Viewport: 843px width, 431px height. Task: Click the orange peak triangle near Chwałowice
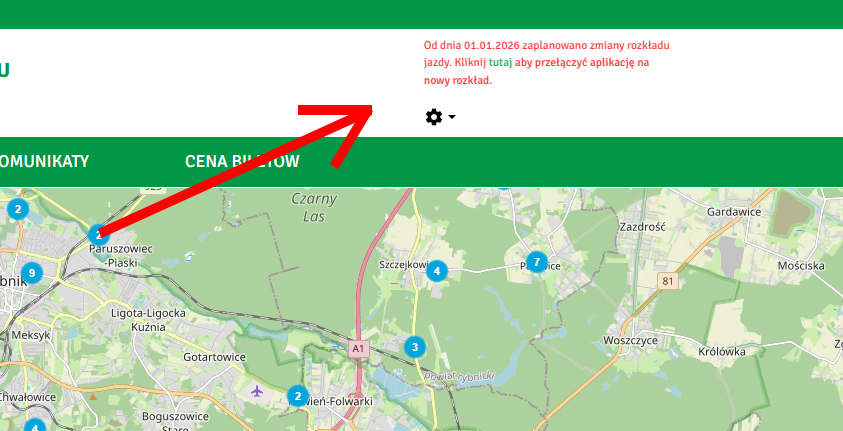pyautogui.click(x=93, y=397)
